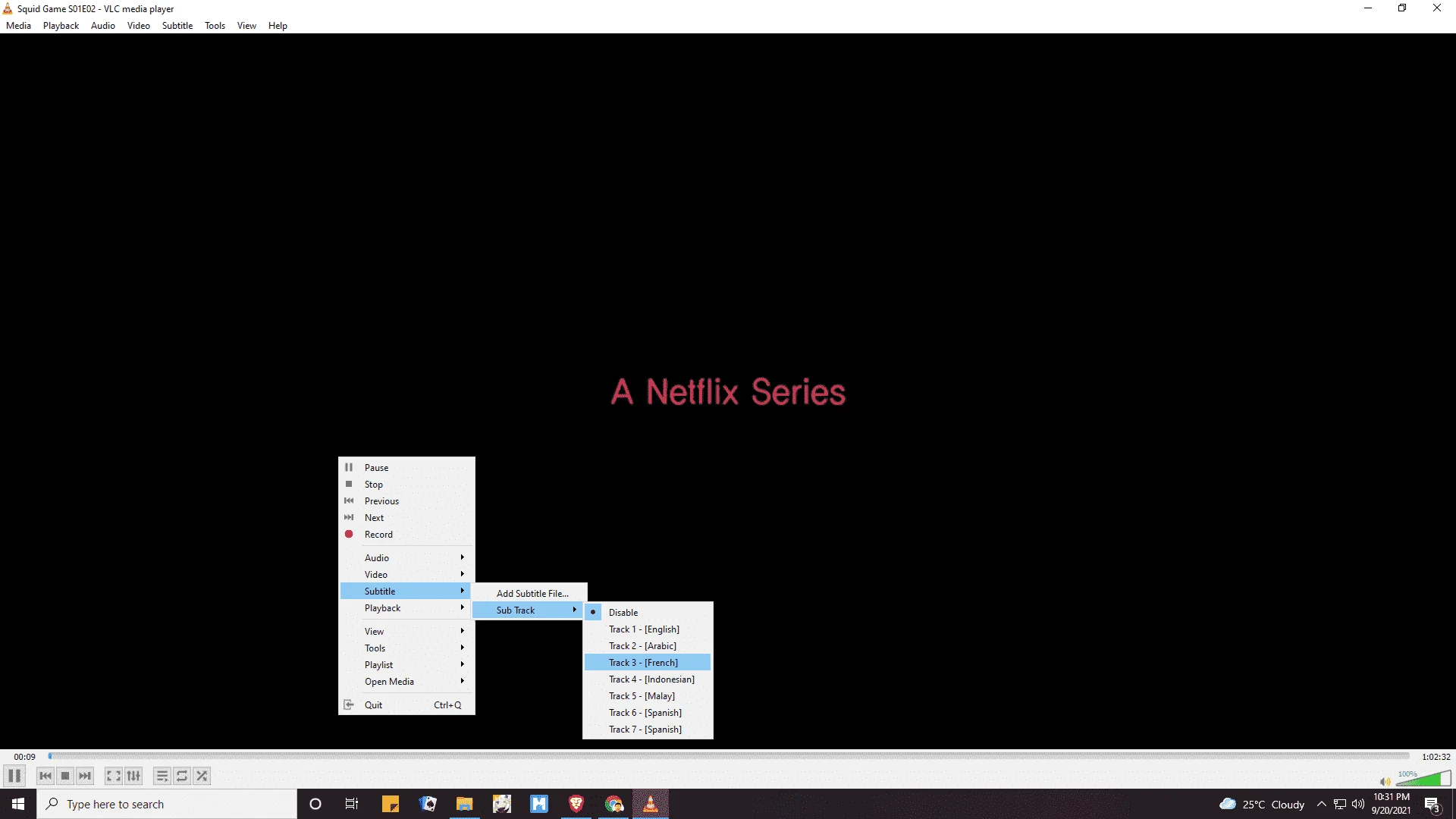1456x819 pixels.
Task: Choose Stop in the context menu
Action: [406, 485]
